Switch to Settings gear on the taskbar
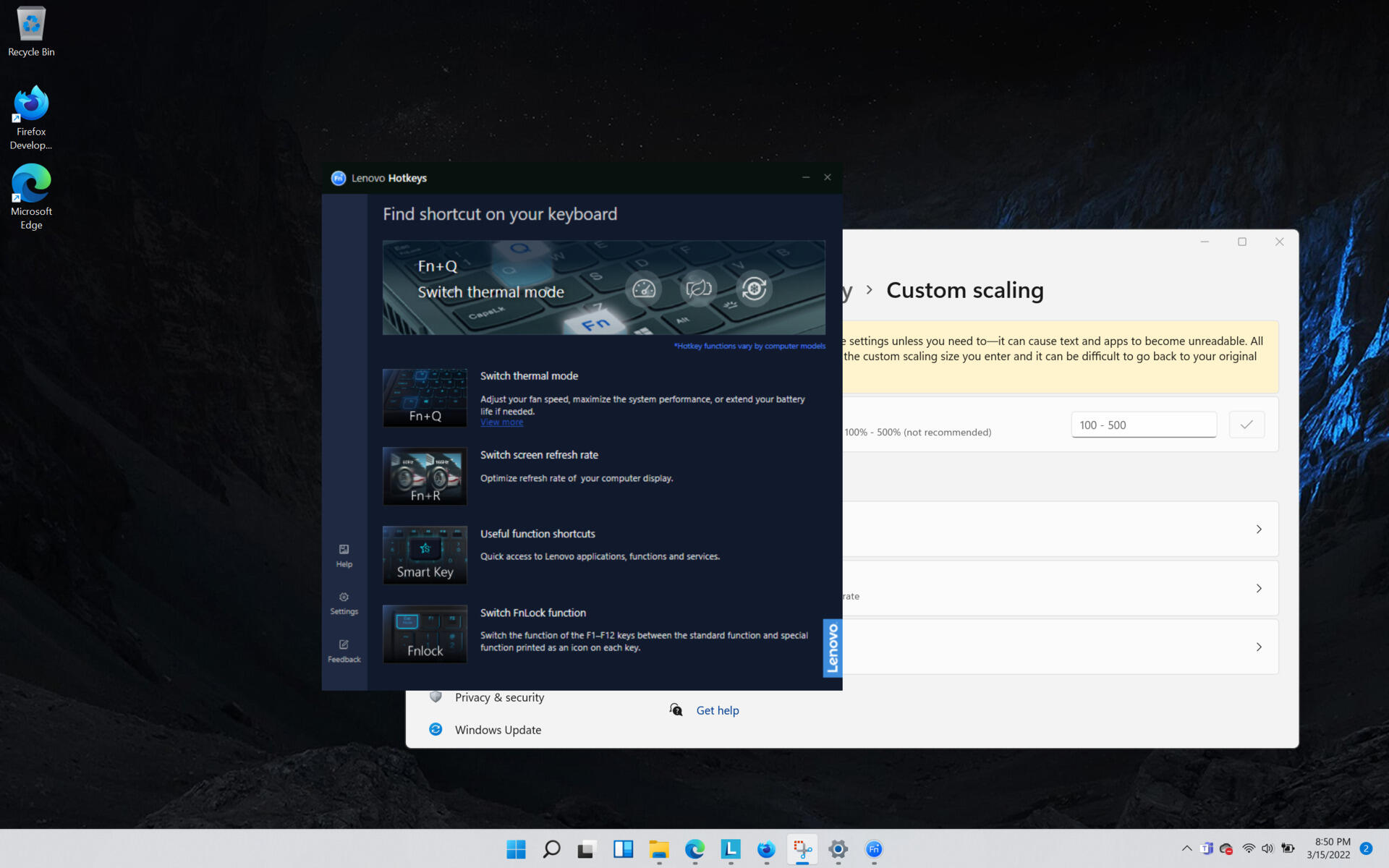 [x=838, y=849]
